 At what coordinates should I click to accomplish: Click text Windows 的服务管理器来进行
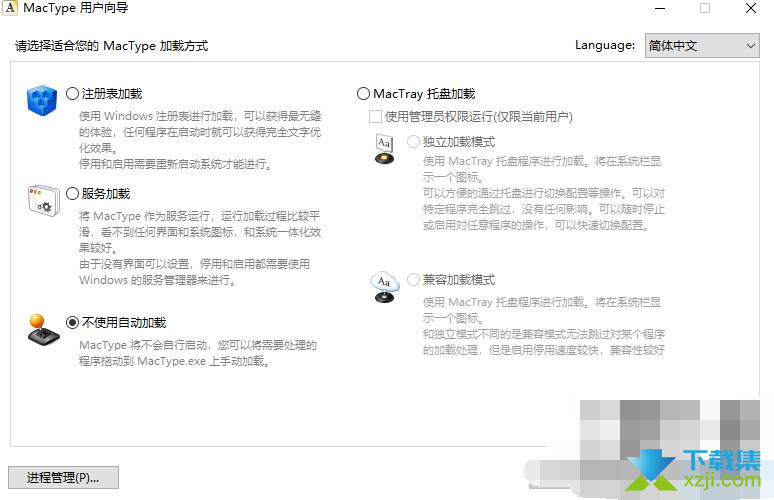tap(158, 280)
